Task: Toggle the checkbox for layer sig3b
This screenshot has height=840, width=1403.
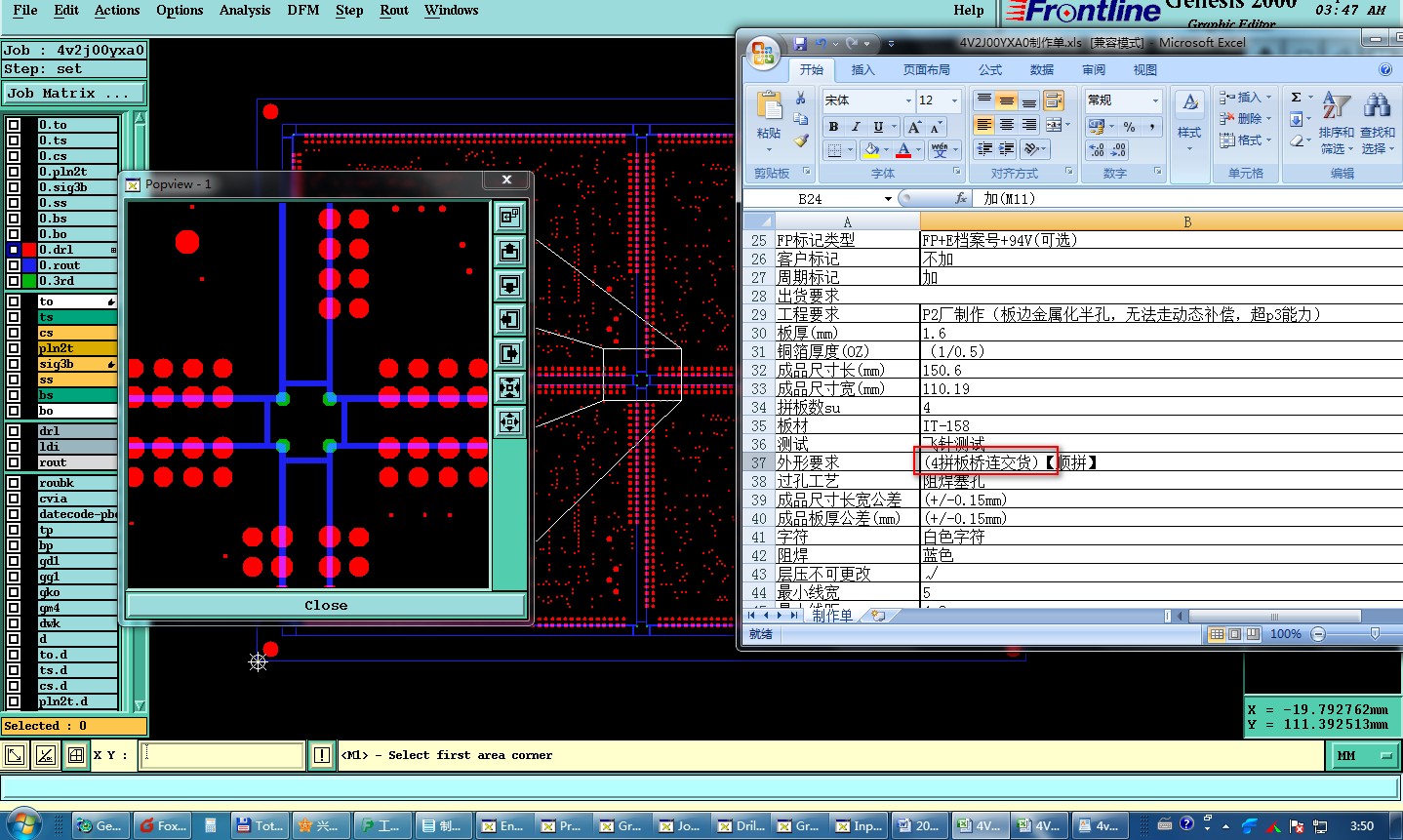Action: click(14, 364)
